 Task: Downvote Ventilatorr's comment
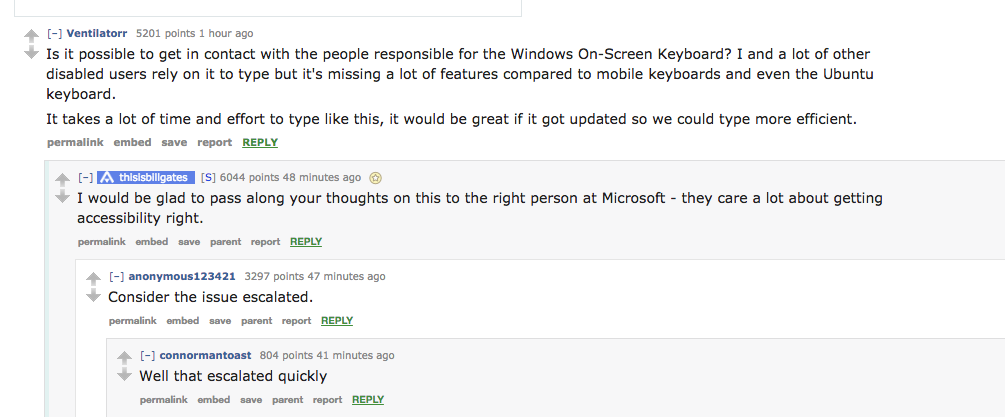click(x=31, y=53)
